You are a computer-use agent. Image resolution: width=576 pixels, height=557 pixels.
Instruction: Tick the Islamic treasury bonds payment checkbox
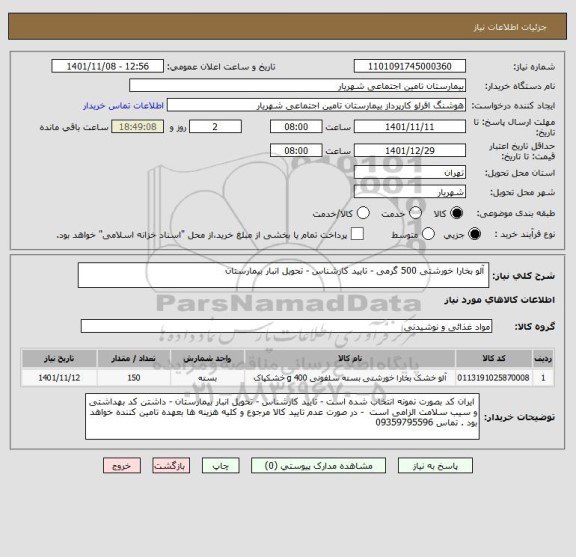pos(357,234)
